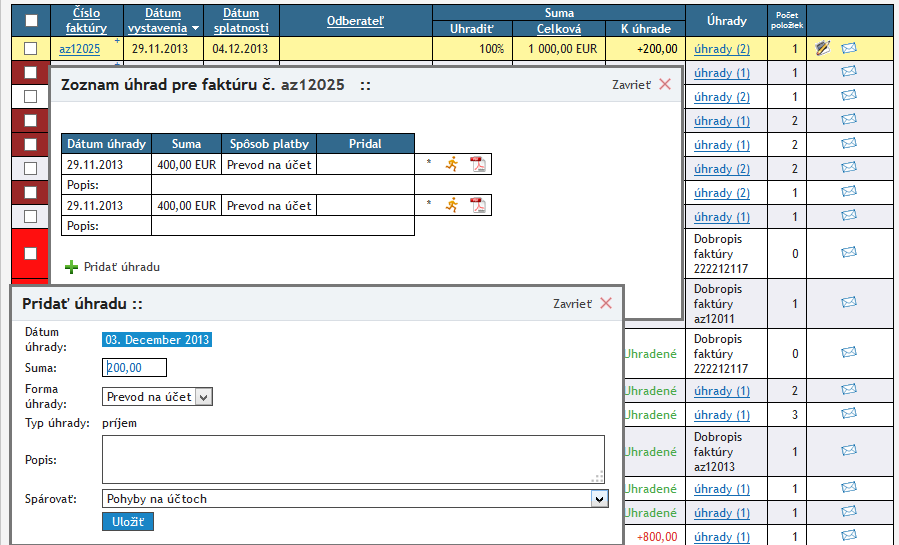Expand the Spárovať dropdown list
The image size is (899, 545).
[355, 499]
